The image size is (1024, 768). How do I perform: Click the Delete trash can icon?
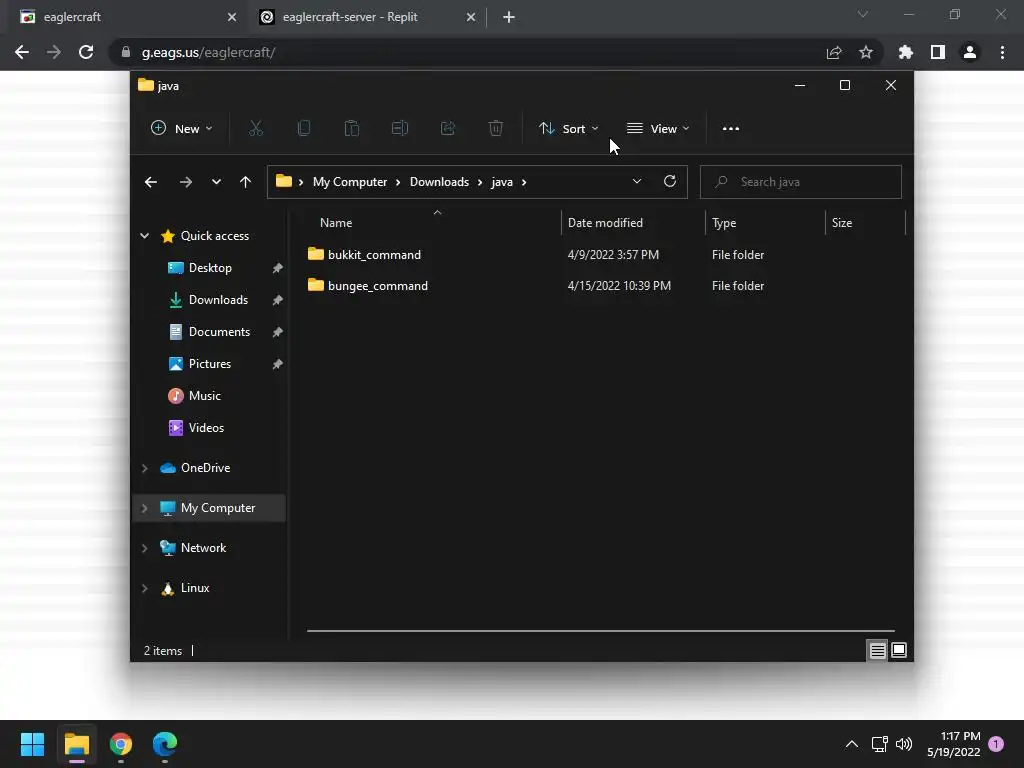[496, 129]
